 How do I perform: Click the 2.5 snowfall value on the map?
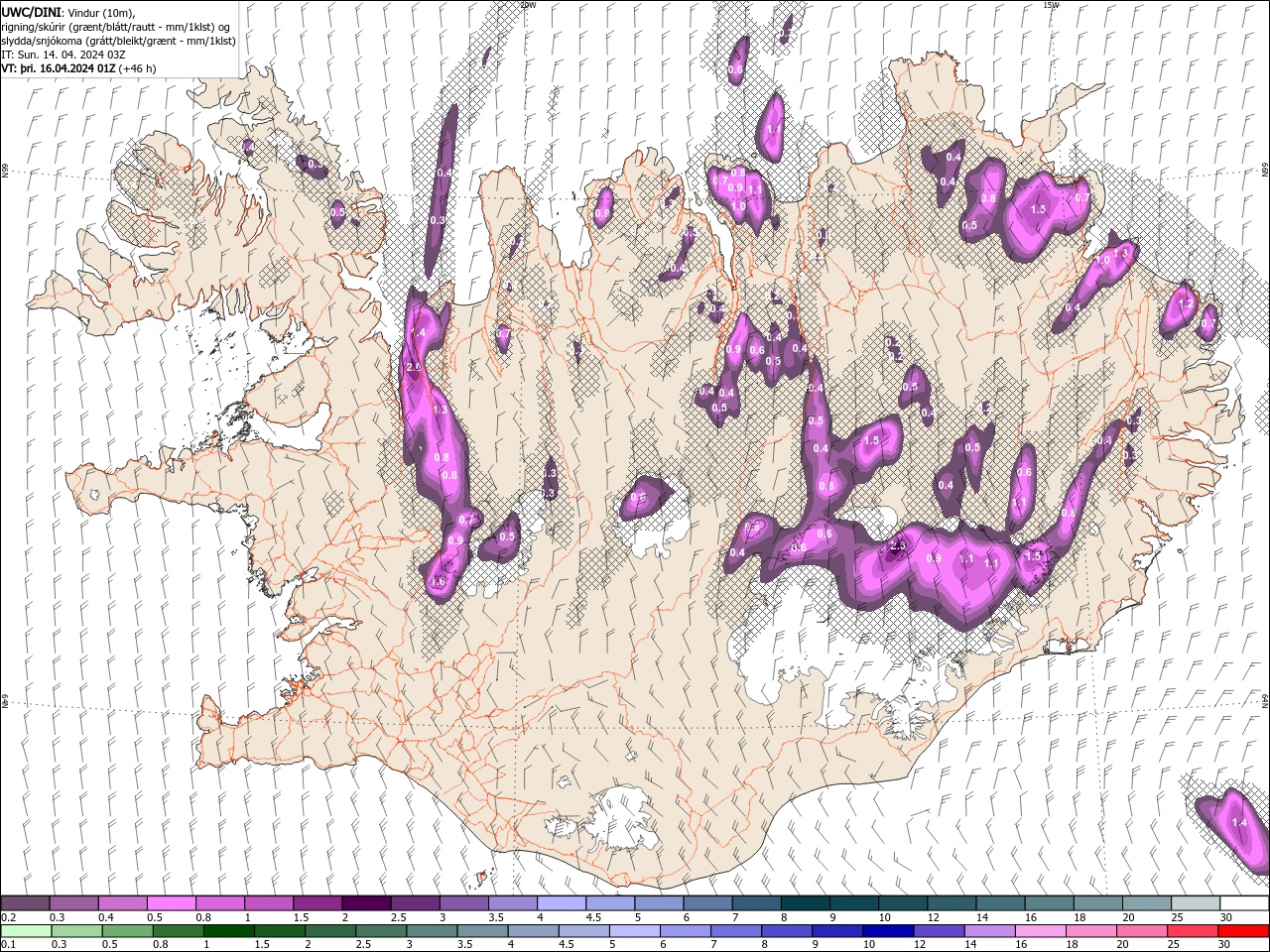(x=899, y=545)
